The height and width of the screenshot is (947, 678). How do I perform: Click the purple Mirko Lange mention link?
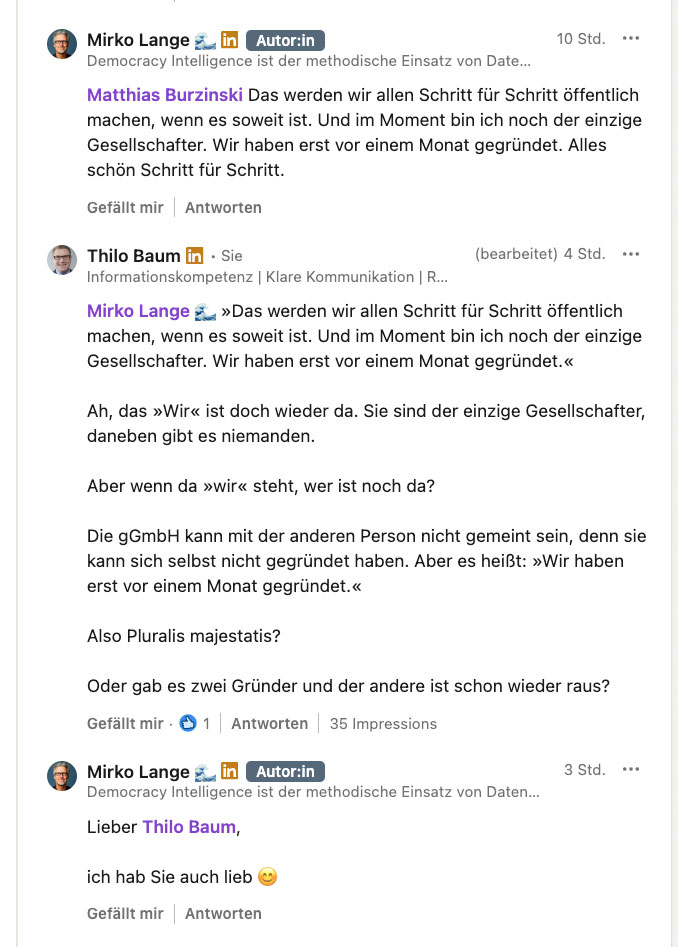(138, 311)
